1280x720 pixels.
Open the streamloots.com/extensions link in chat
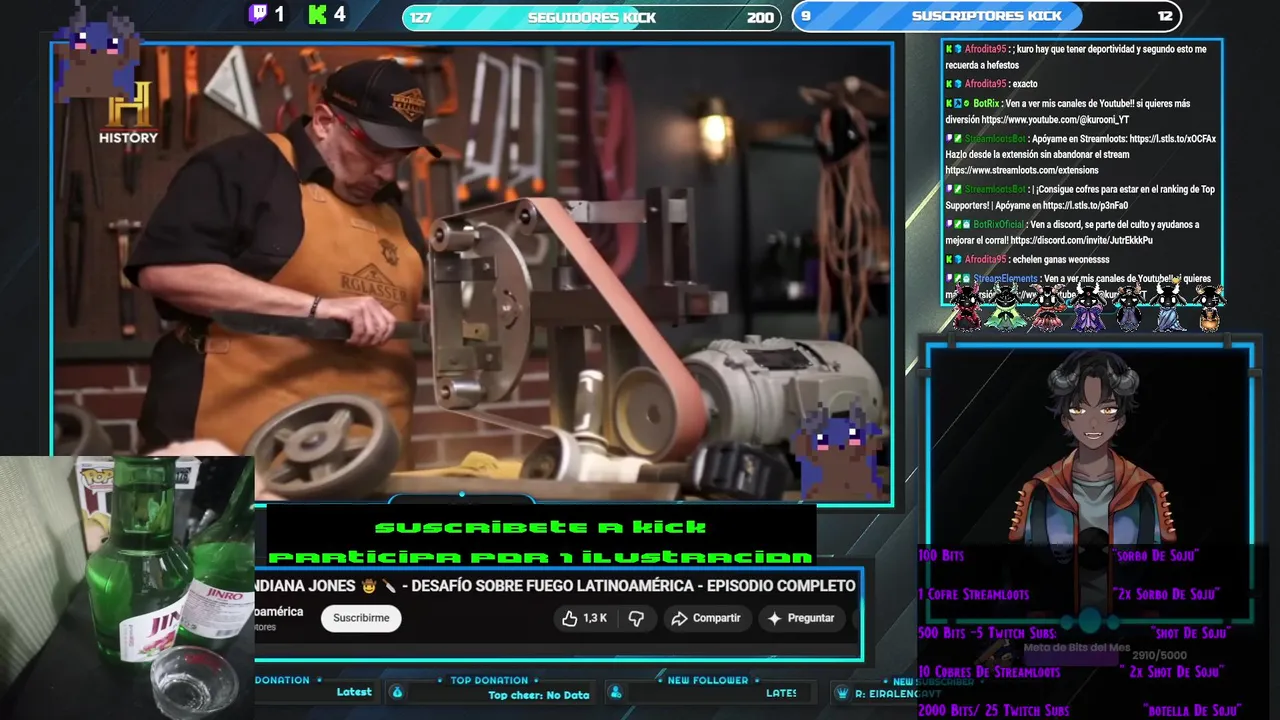(x=1021, y=171)
